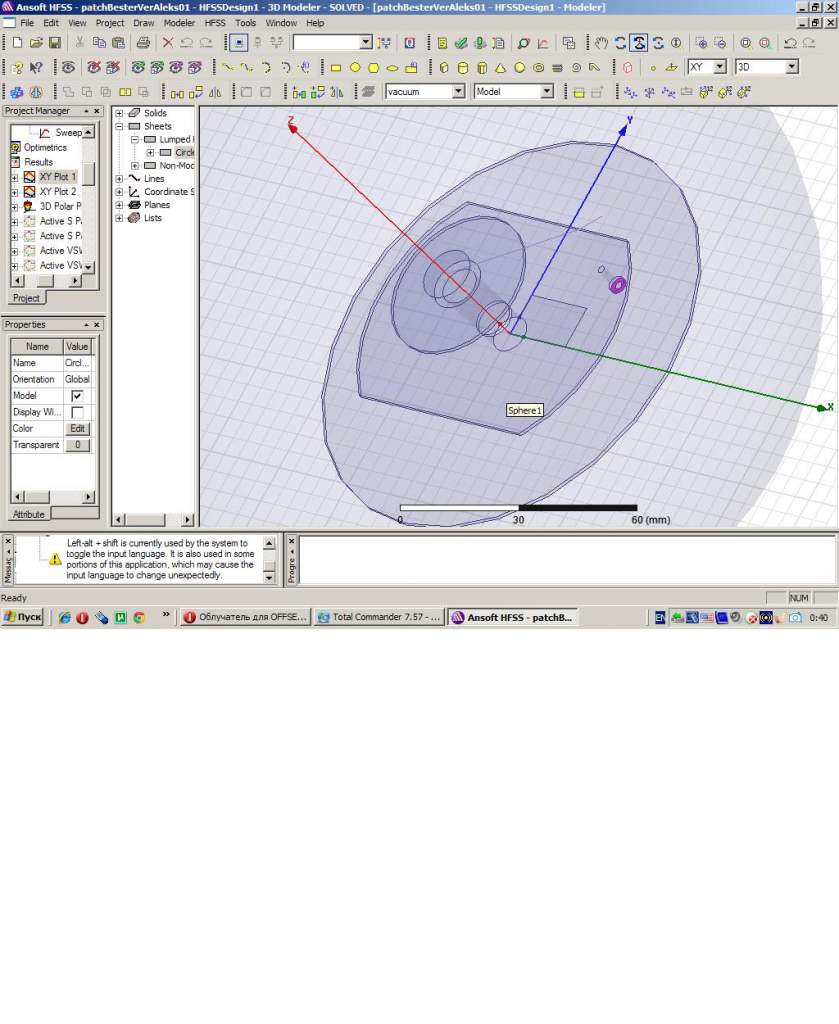Screen dimensions: 839x1024
Task: Select the Draw regular polygon tool
Action: click(373, 67)
